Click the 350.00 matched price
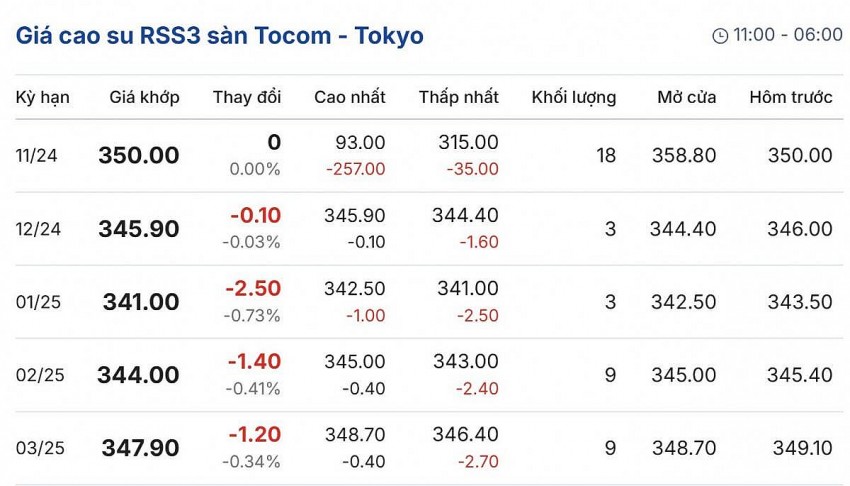Viewport: 850px width, 486px height. coord(139,156)
